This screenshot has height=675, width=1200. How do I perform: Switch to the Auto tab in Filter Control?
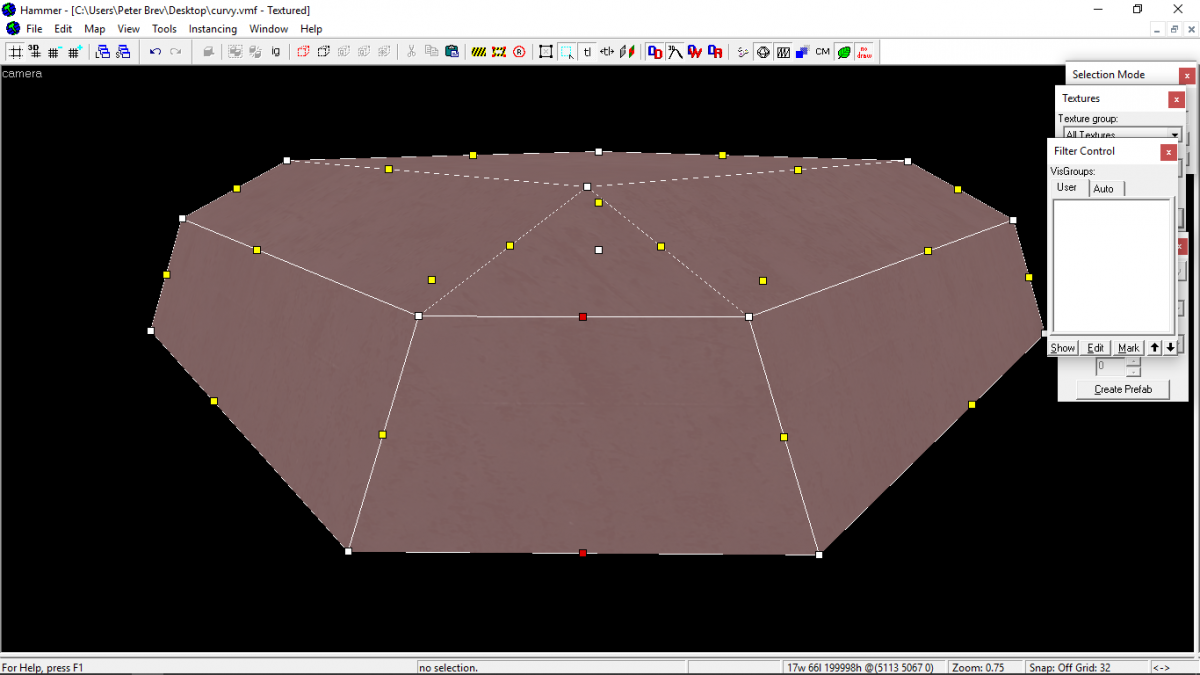click(x=1105, y=188)
